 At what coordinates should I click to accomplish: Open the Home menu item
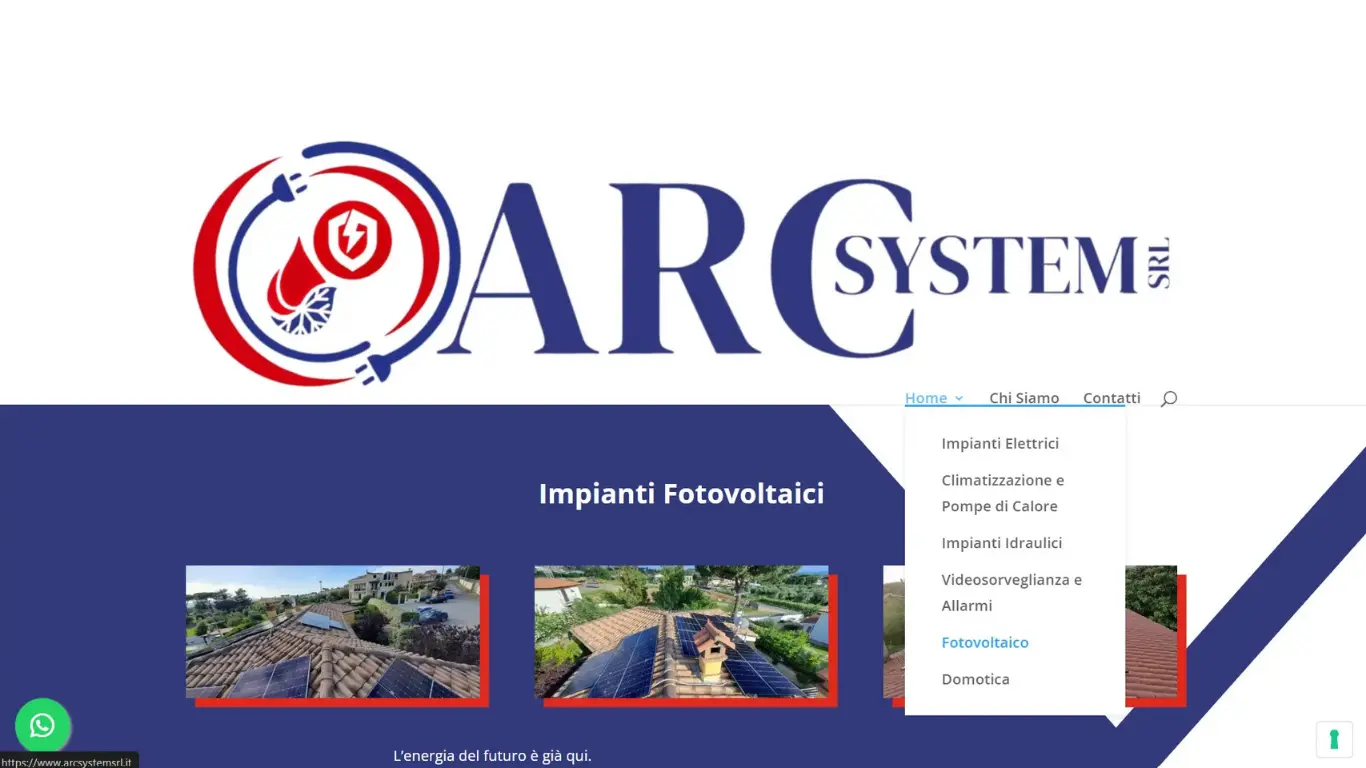click(926, 398)
